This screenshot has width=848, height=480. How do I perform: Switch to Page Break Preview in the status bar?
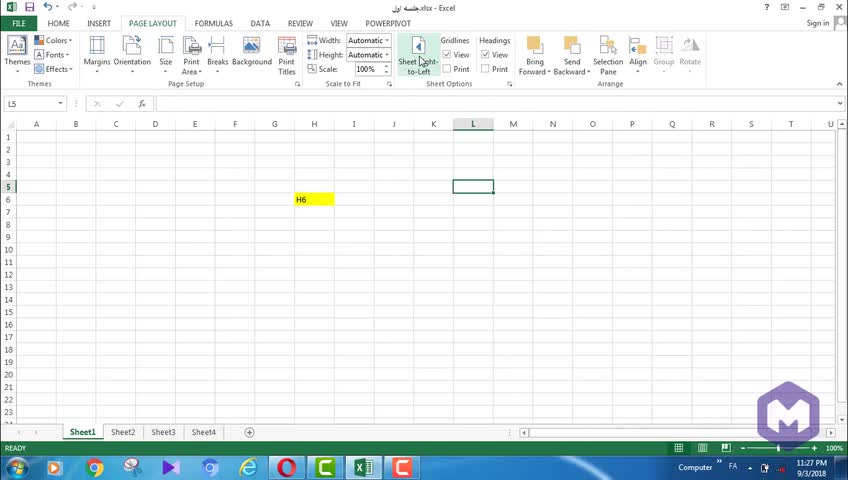coord(726,448)
